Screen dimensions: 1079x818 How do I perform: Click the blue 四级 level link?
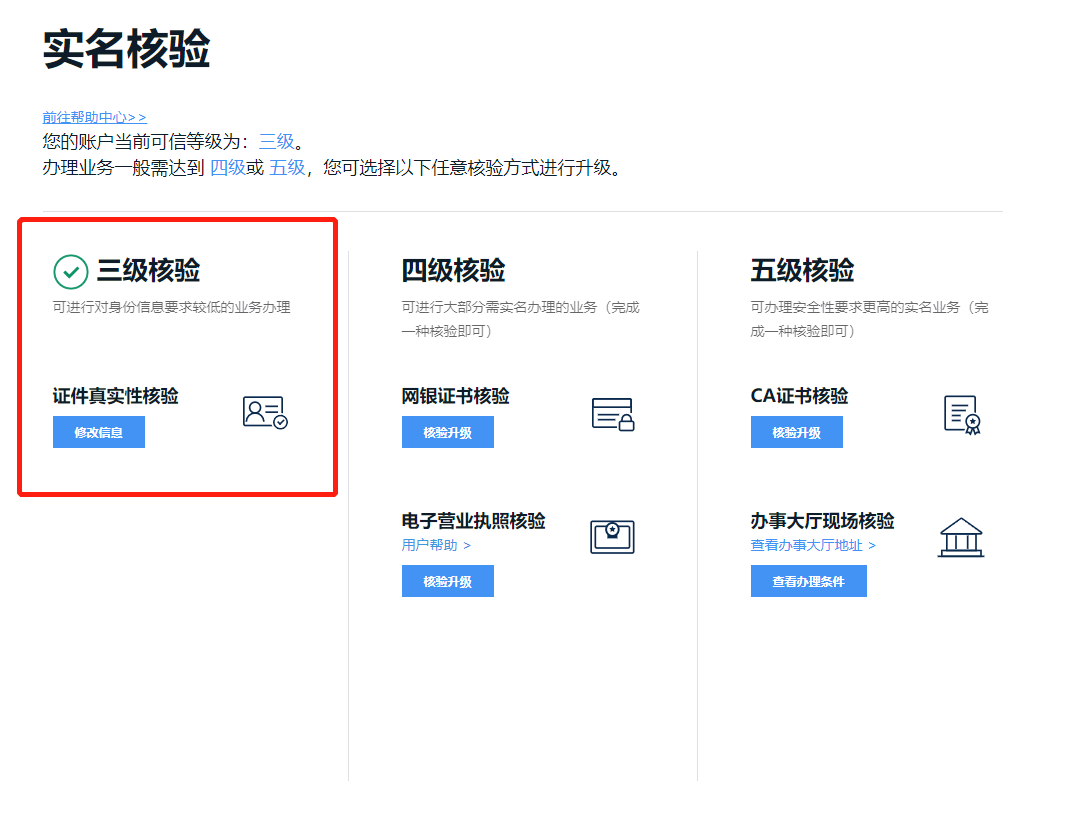(x=227, y=167)
